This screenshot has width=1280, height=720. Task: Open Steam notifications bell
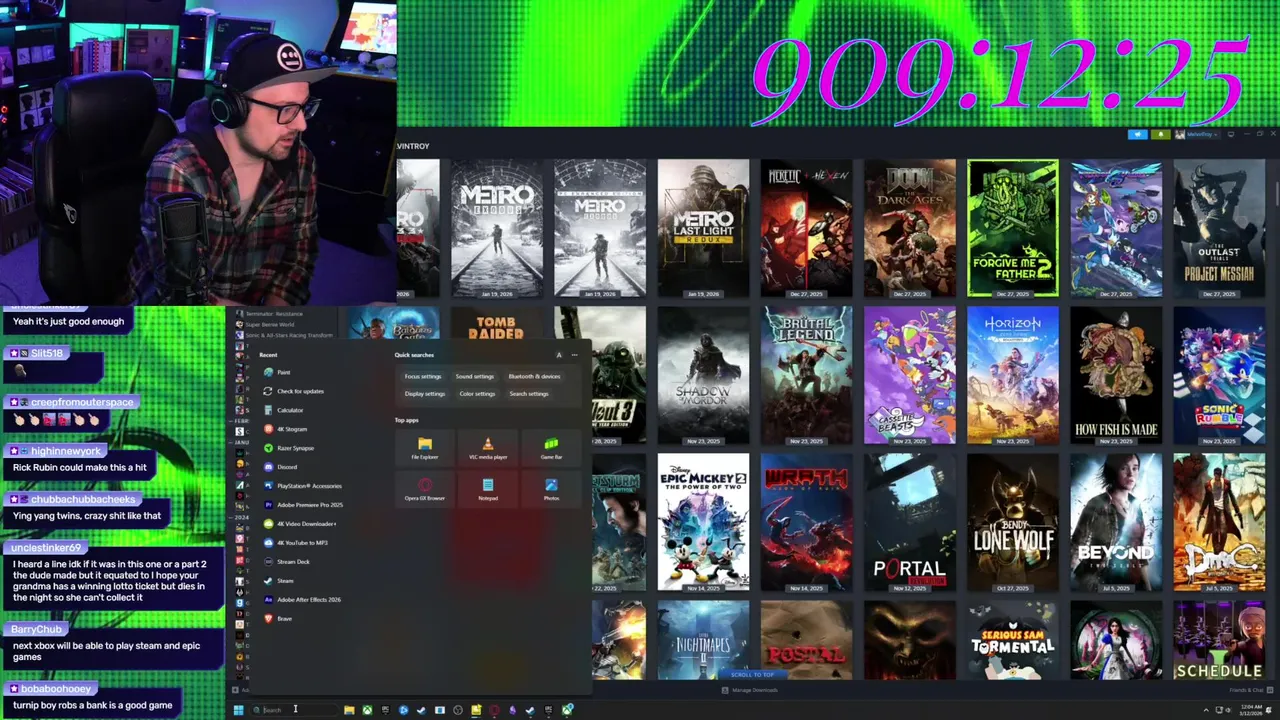click(x=1161, y=134)
